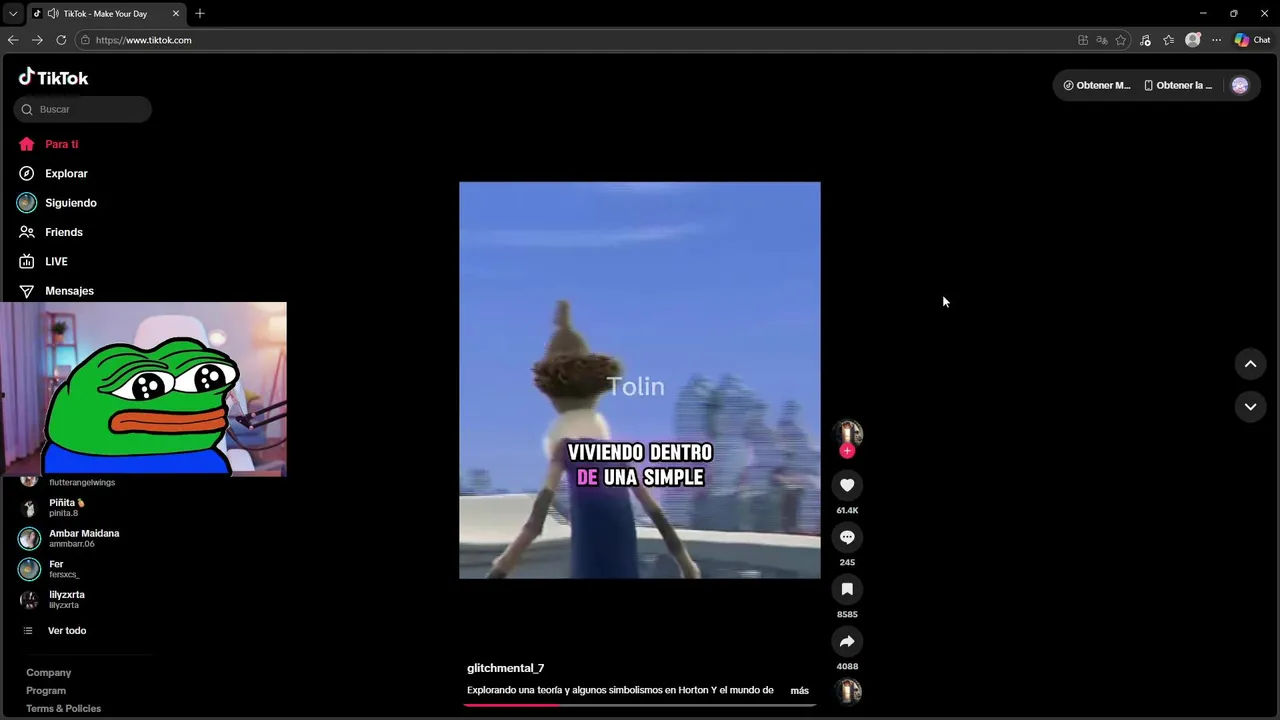This screenshot has height=720, width=1280.
Task: Click the video progress bar
Action: point(640,704)
